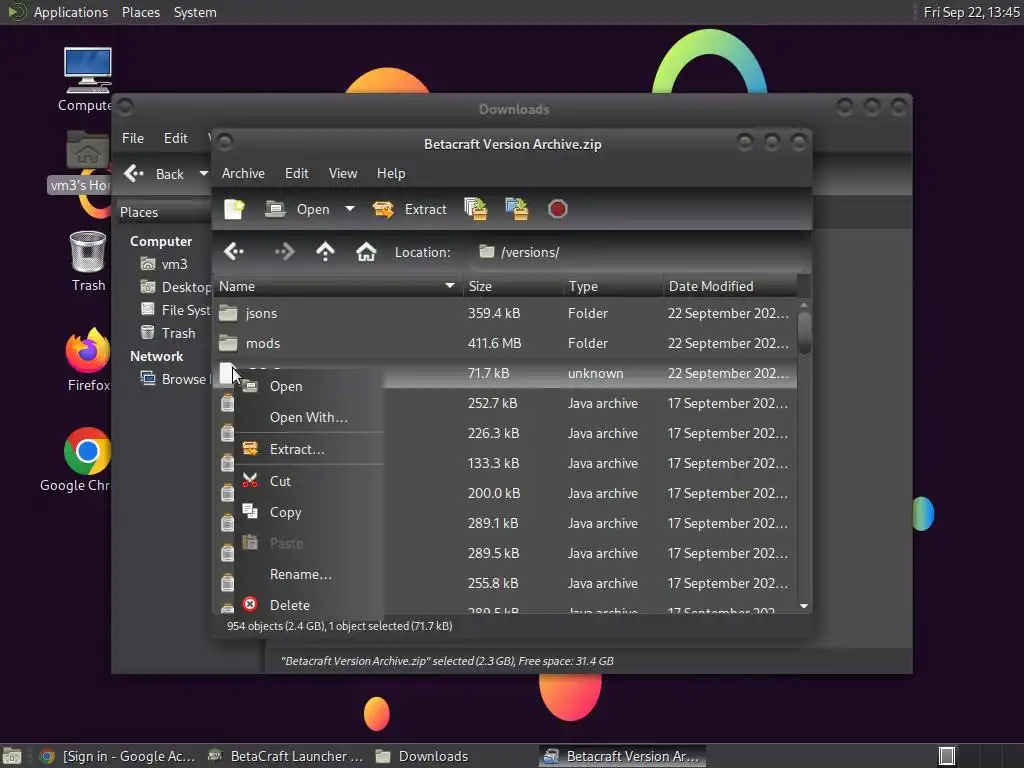
Task: Choose Open from the context menu
Action: [x=308, y=386]
